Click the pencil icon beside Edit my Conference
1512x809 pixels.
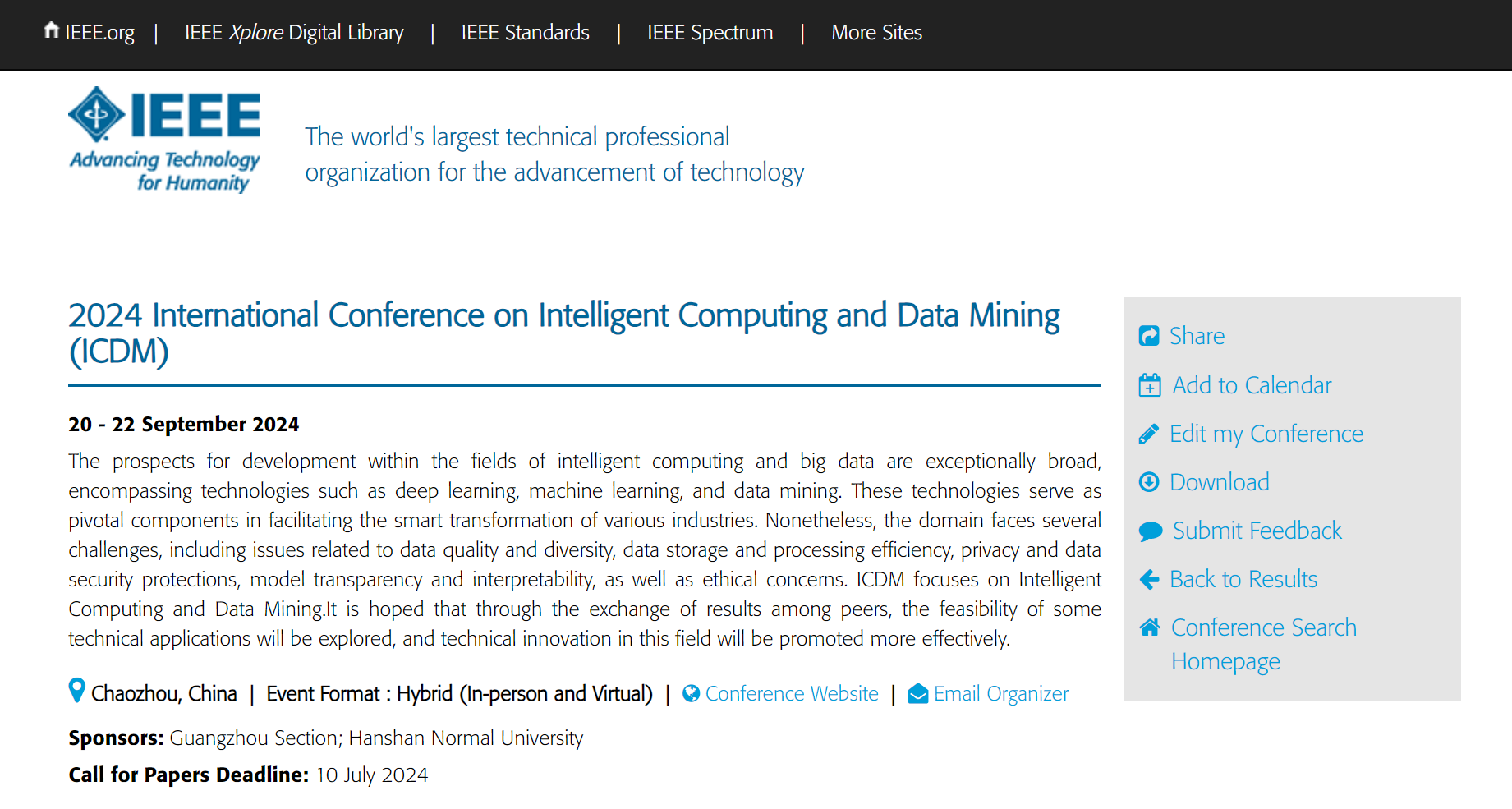pyautogui.click(x=1149, y=434)
